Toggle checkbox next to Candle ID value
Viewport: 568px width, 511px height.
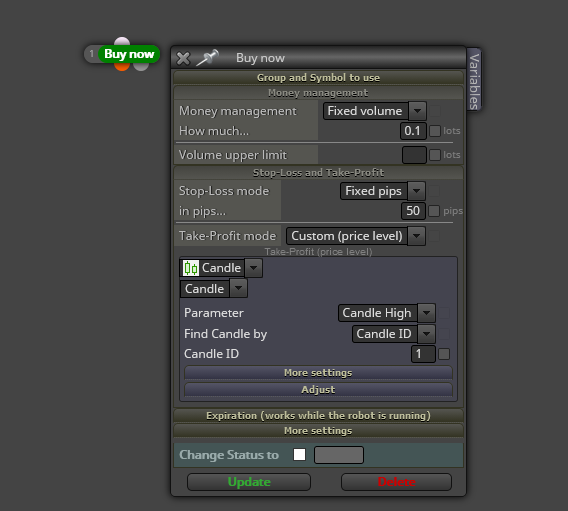coord(444,354)
